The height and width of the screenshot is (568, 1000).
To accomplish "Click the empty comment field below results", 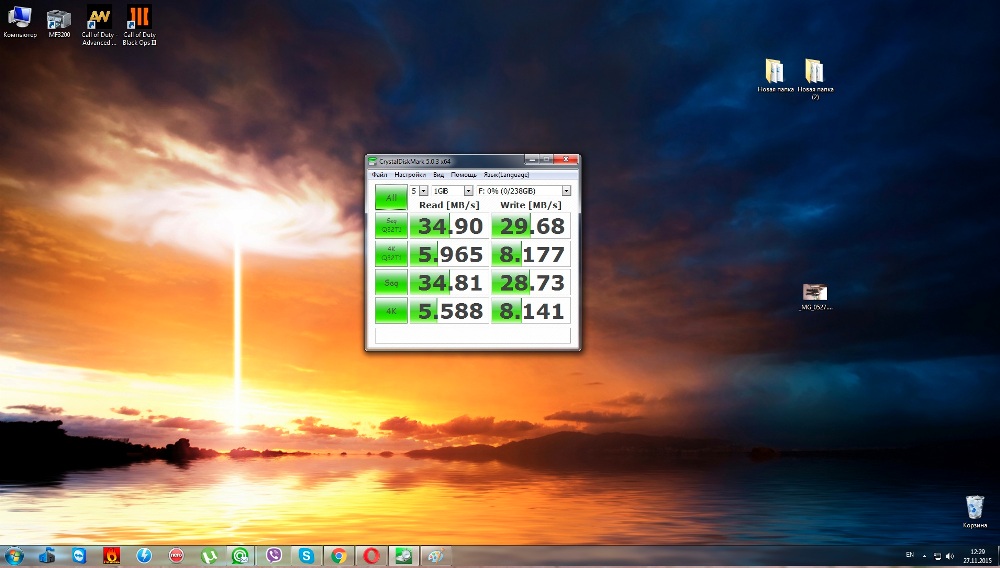I will [473, 335].
